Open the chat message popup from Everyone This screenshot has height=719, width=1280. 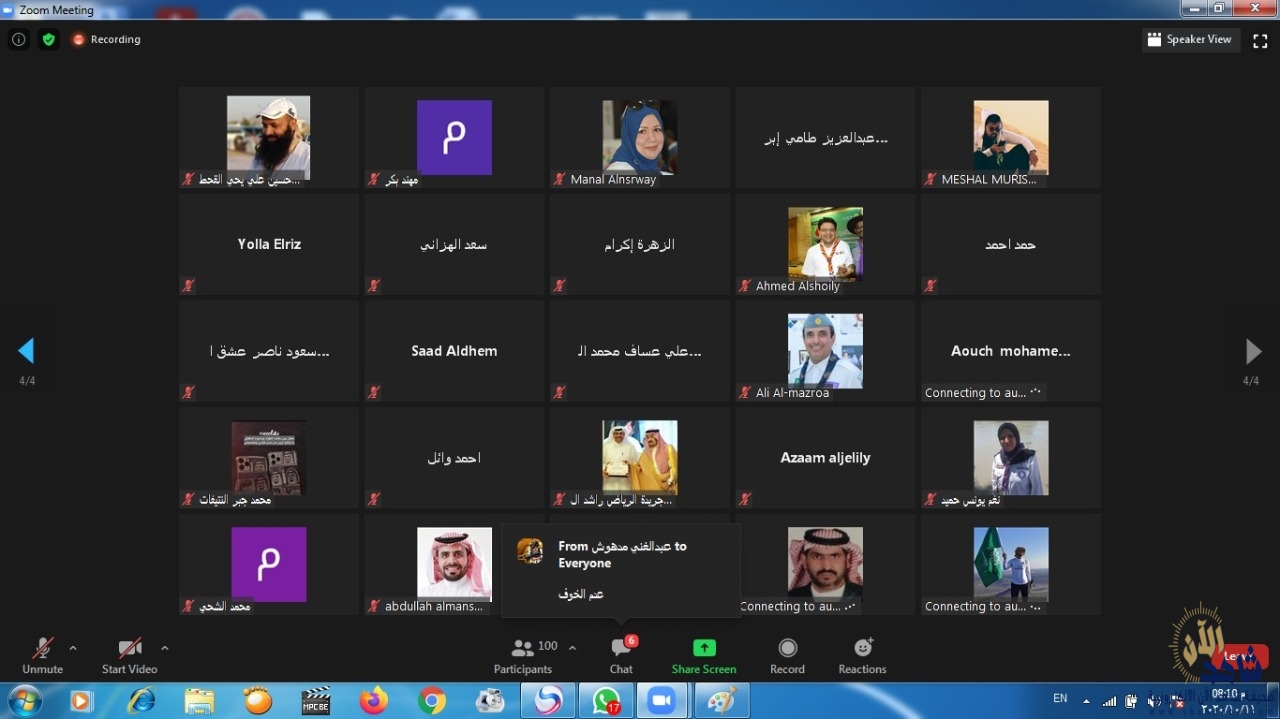point(620,570)
